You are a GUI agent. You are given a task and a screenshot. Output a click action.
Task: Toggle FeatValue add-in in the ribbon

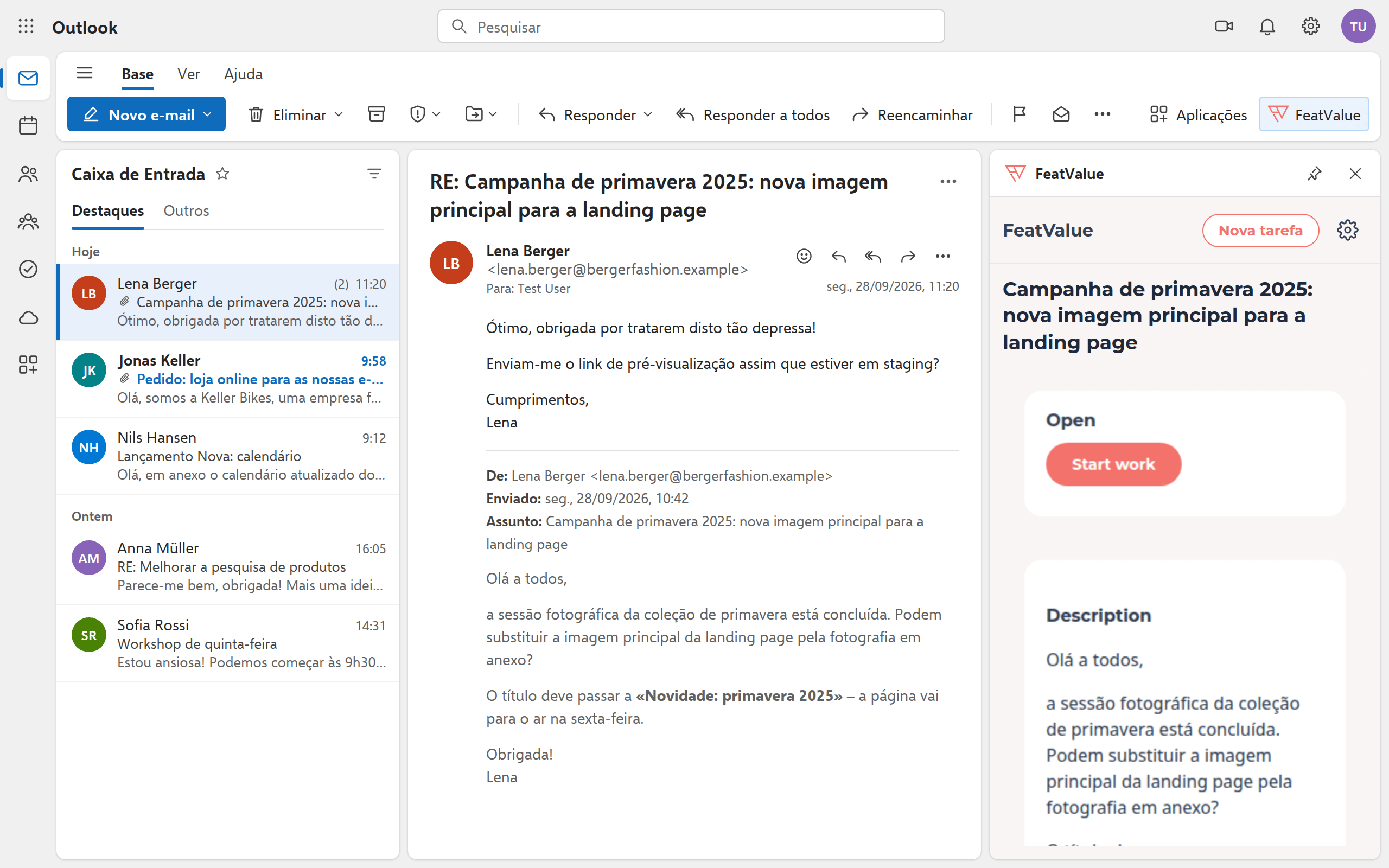point(1314,114)
